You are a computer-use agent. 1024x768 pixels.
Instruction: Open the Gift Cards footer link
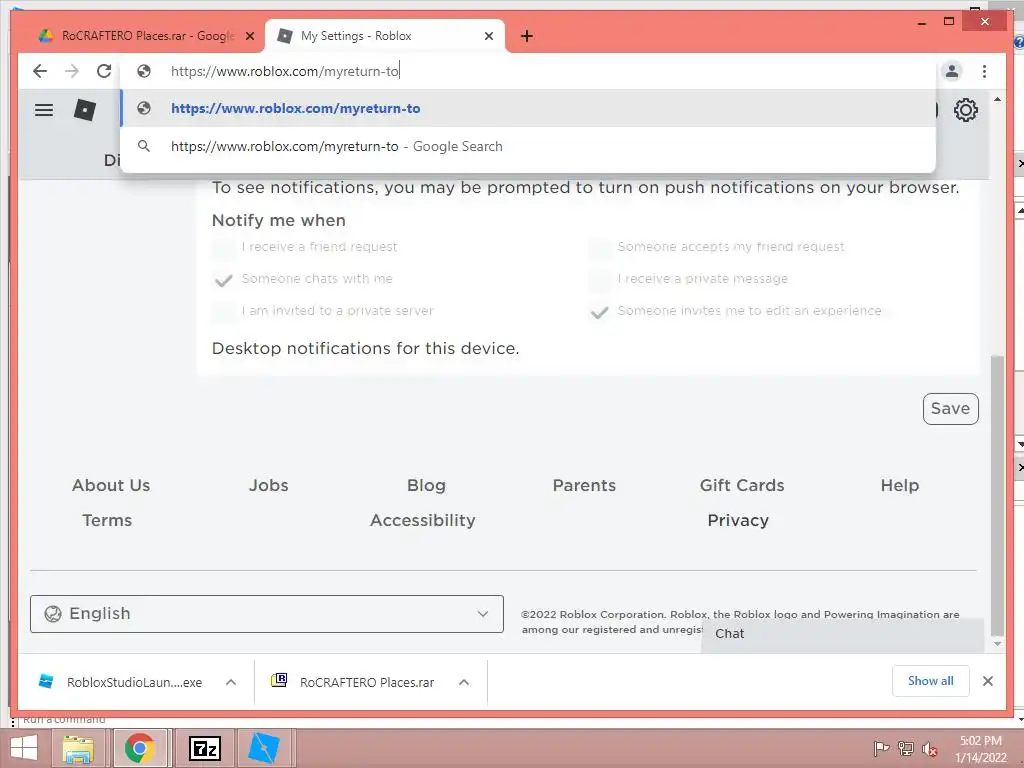(742, 485)
